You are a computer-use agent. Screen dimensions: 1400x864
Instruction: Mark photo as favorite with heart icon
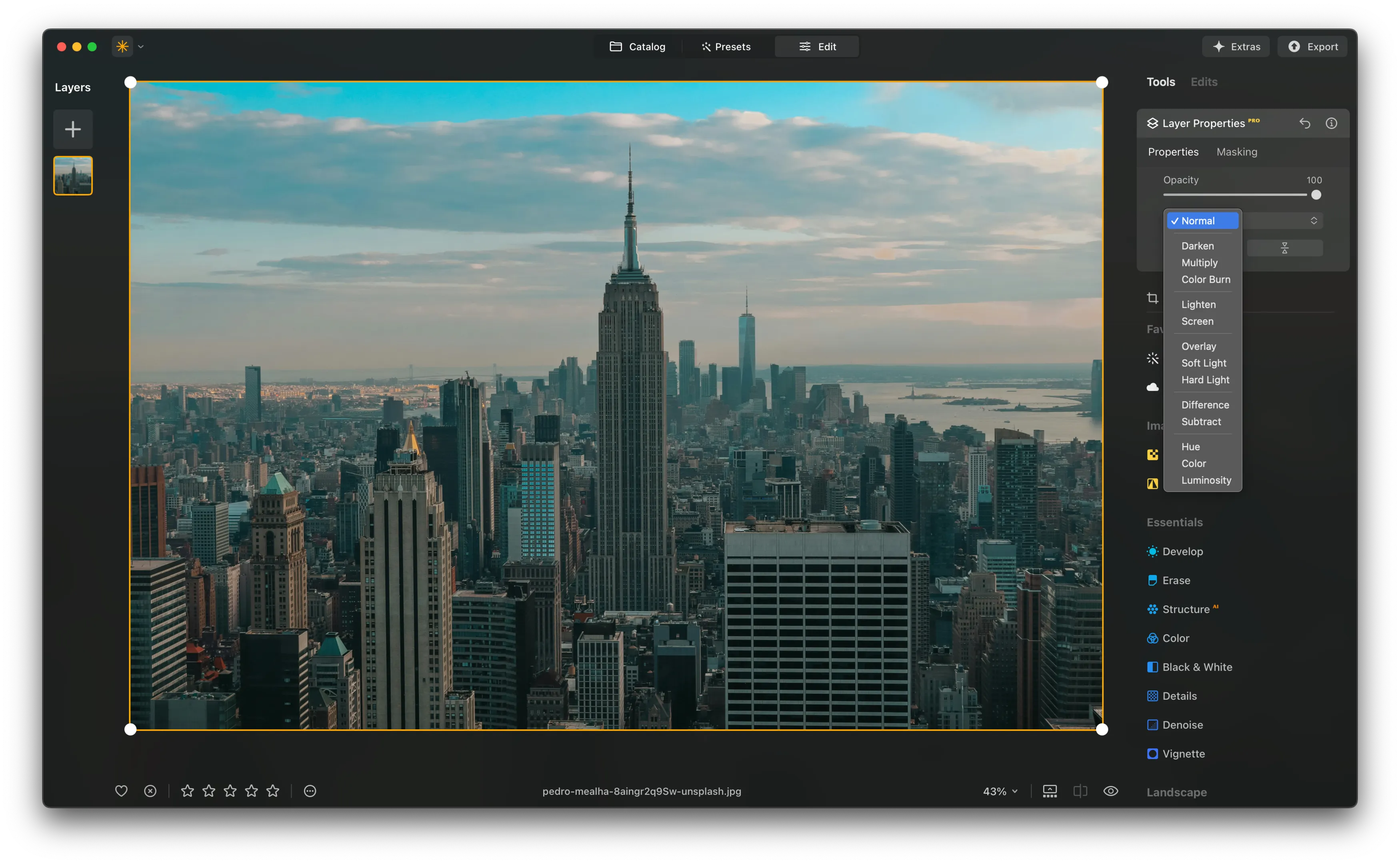point(121,791)
